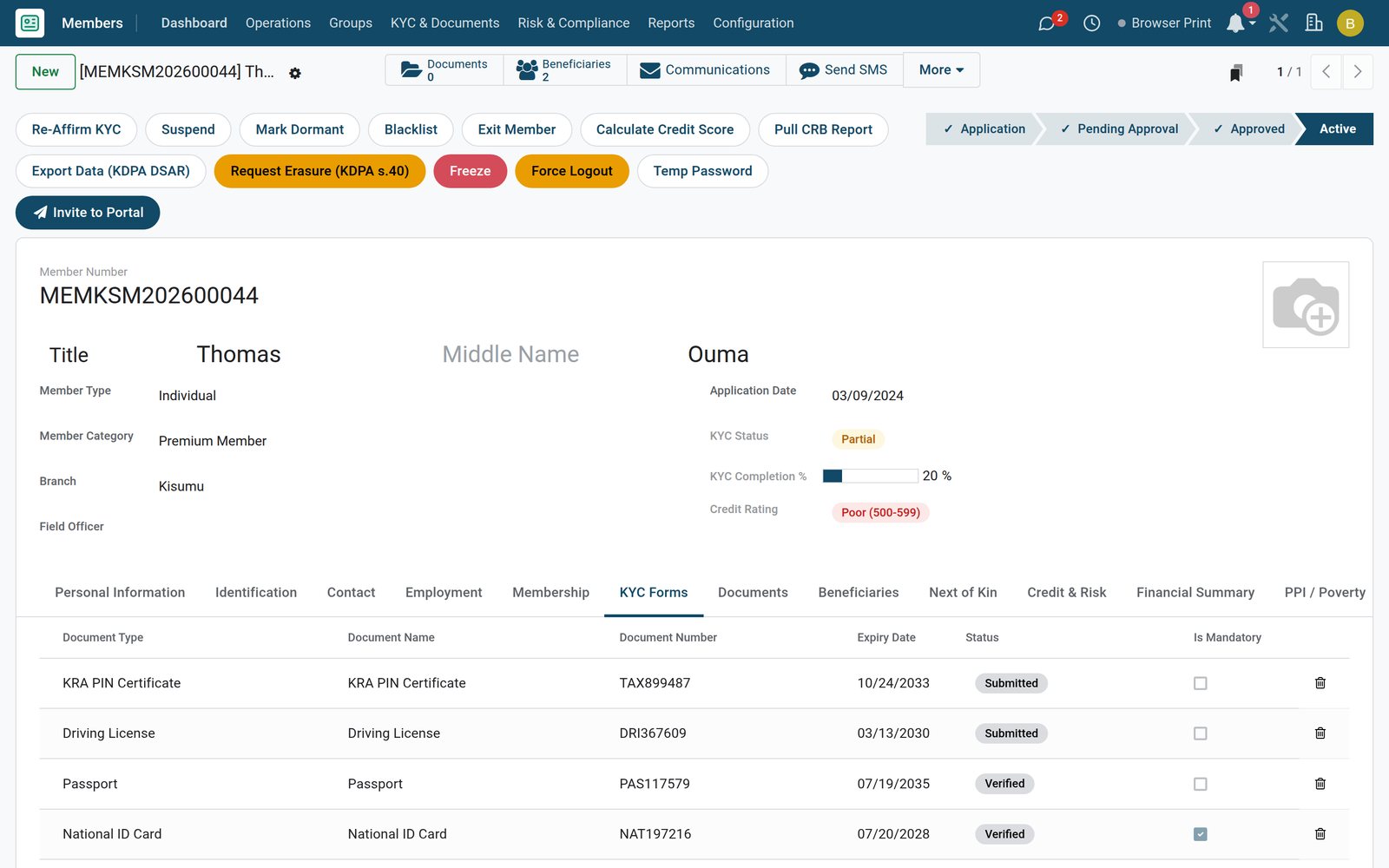The width and height of the screenshot is (1389, 868).
Task: Toggle mandatory checkbox for Driving License
Action: (x=1201, y=733)
